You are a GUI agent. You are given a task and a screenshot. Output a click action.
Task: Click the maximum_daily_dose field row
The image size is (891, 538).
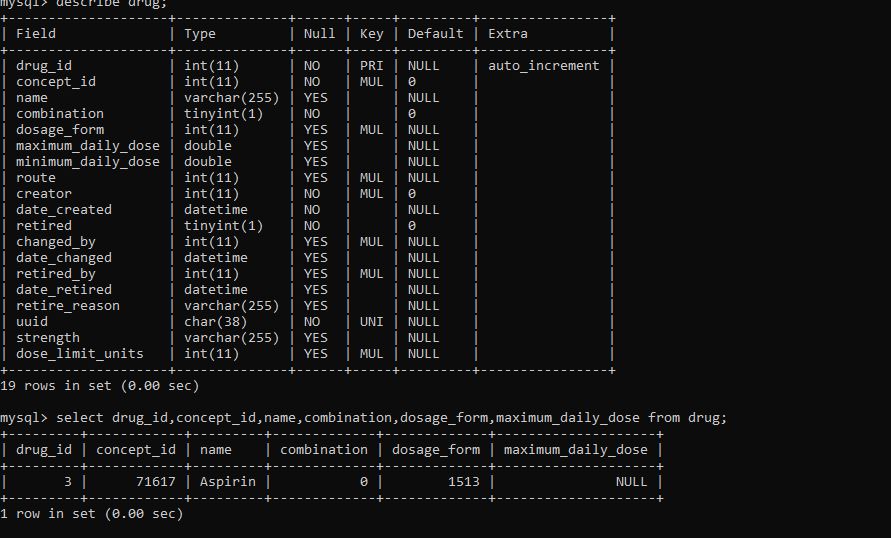tap(307, 146)
